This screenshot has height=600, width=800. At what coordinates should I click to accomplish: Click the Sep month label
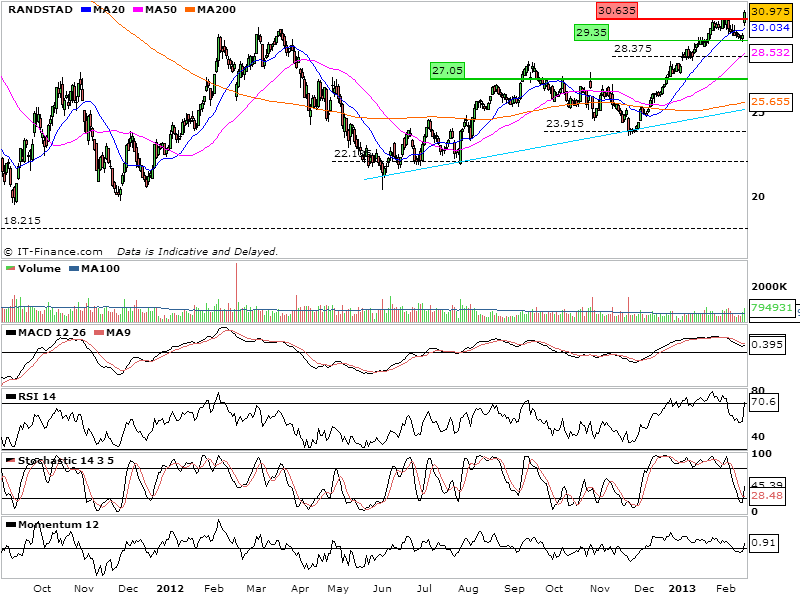click(514, 589)
